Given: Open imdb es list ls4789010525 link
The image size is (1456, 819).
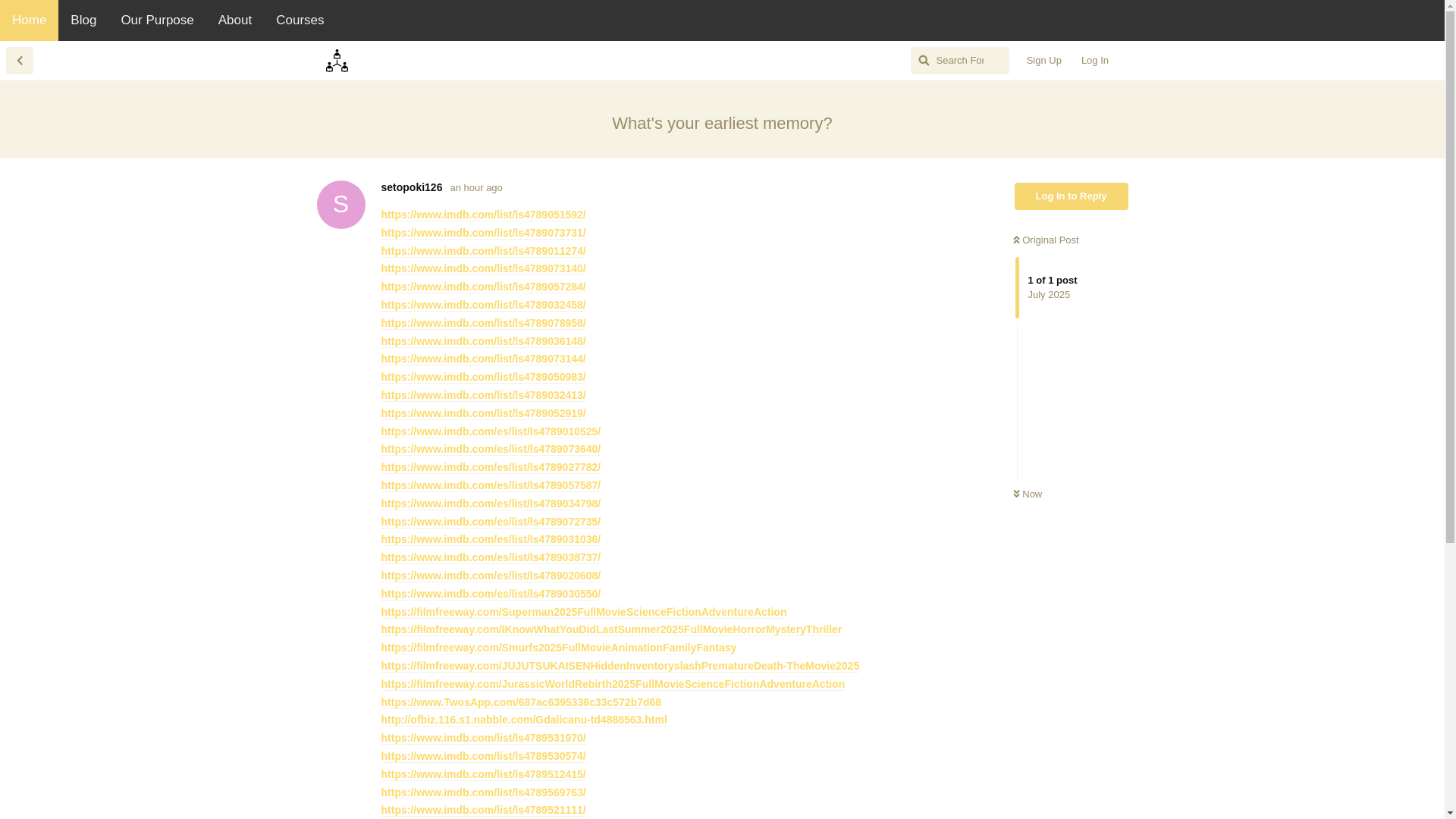Looking at the screenshot, I should click(x=491, y=432).
